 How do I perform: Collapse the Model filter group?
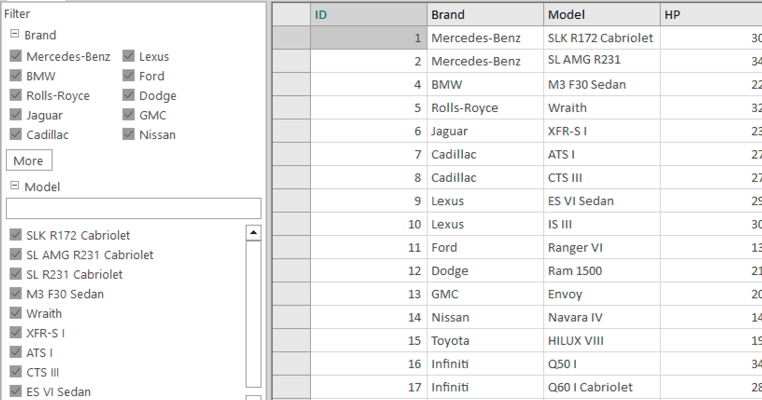pos(15,187)
